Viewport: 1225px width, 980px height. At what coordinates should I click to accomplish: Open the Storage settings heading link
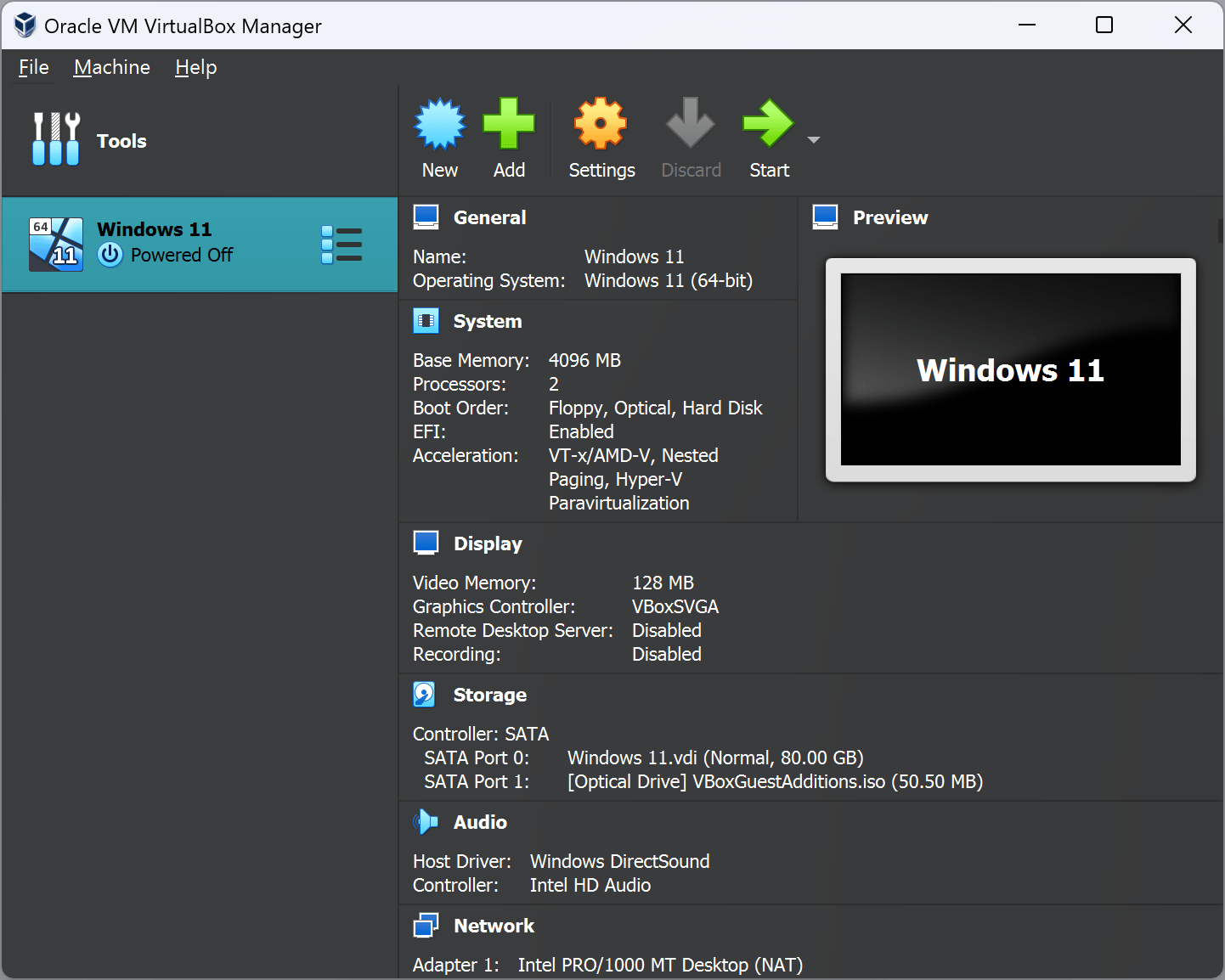tap(490, 695)
